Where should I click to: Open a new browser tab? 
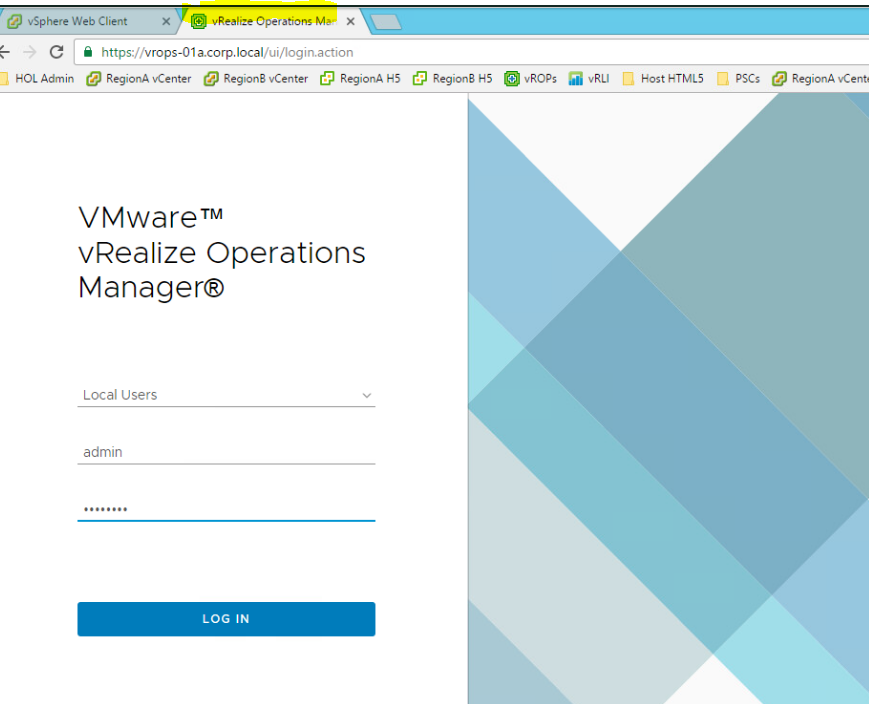click(386, 22)
